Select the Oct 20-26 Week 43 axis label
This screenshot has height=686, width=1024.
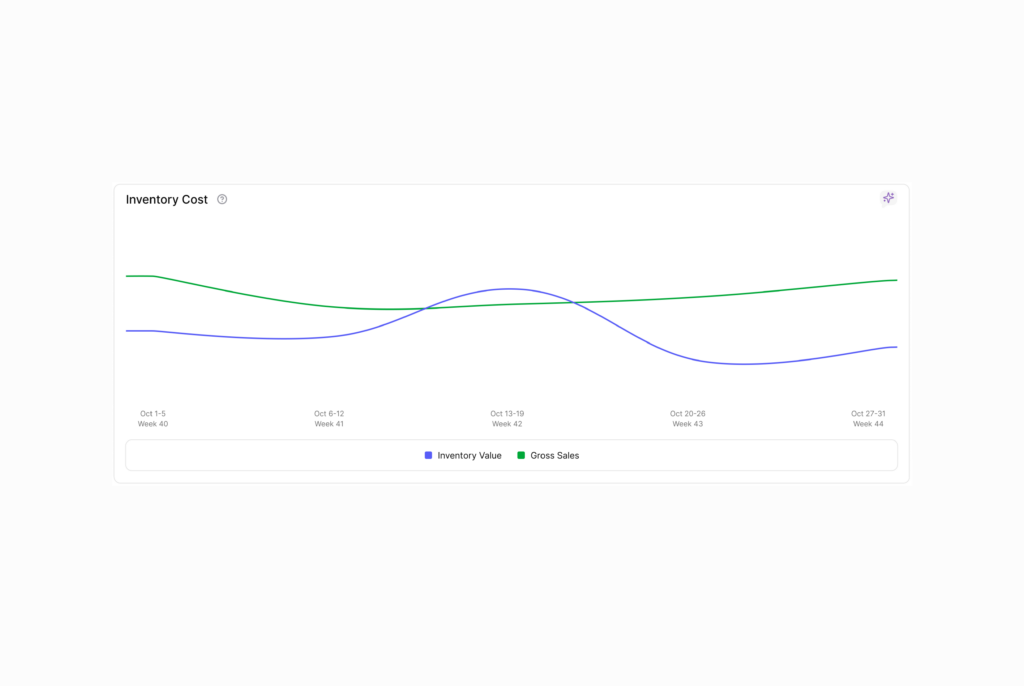pos(687,418)
